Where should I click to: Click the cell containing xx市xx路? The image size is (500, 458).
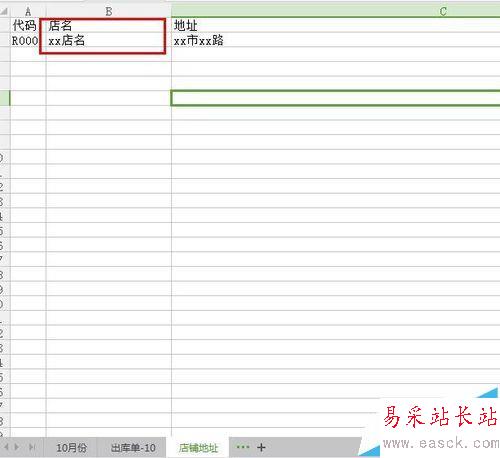pyautogui.click(x=336, y=40)
